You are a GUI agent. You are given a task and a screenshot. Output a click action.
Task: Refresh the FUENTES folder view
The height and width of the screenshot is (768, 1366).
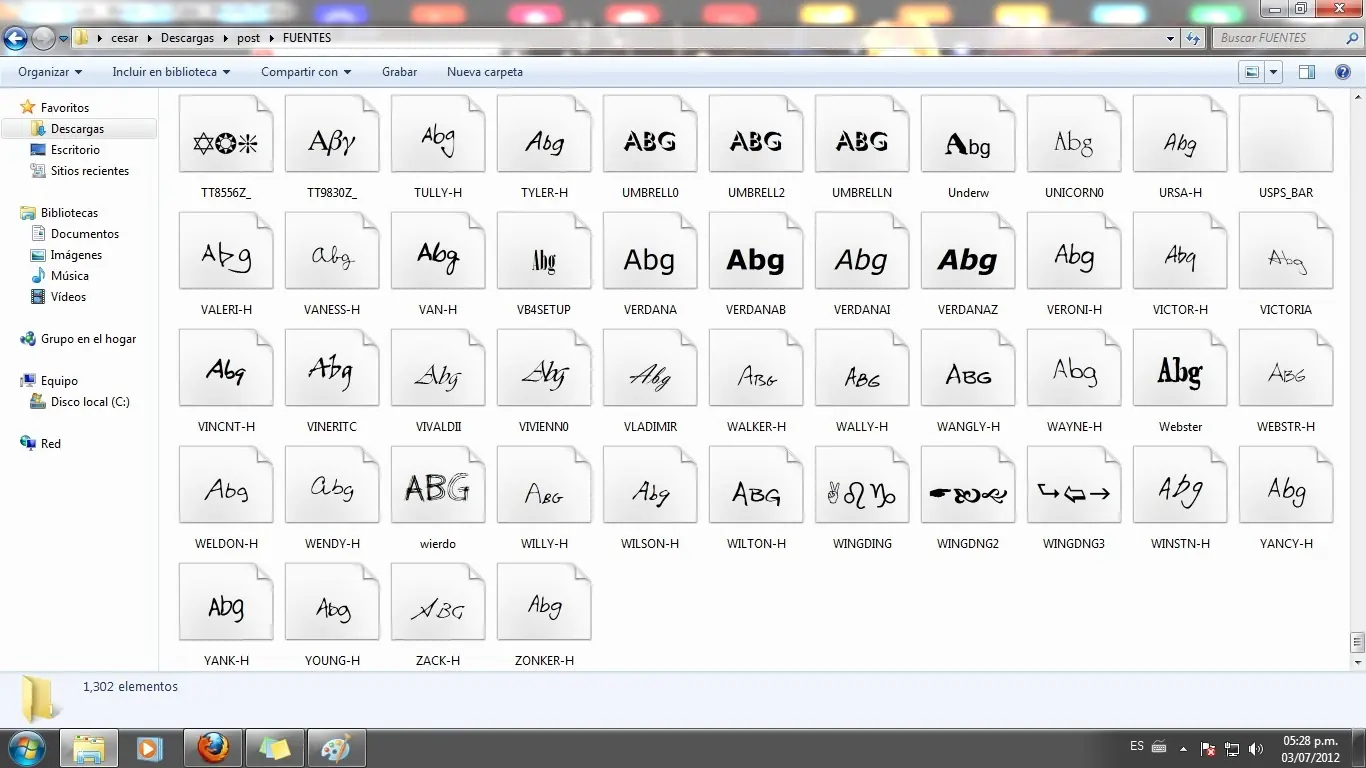pyautogui.click(x=1193, y=38)
